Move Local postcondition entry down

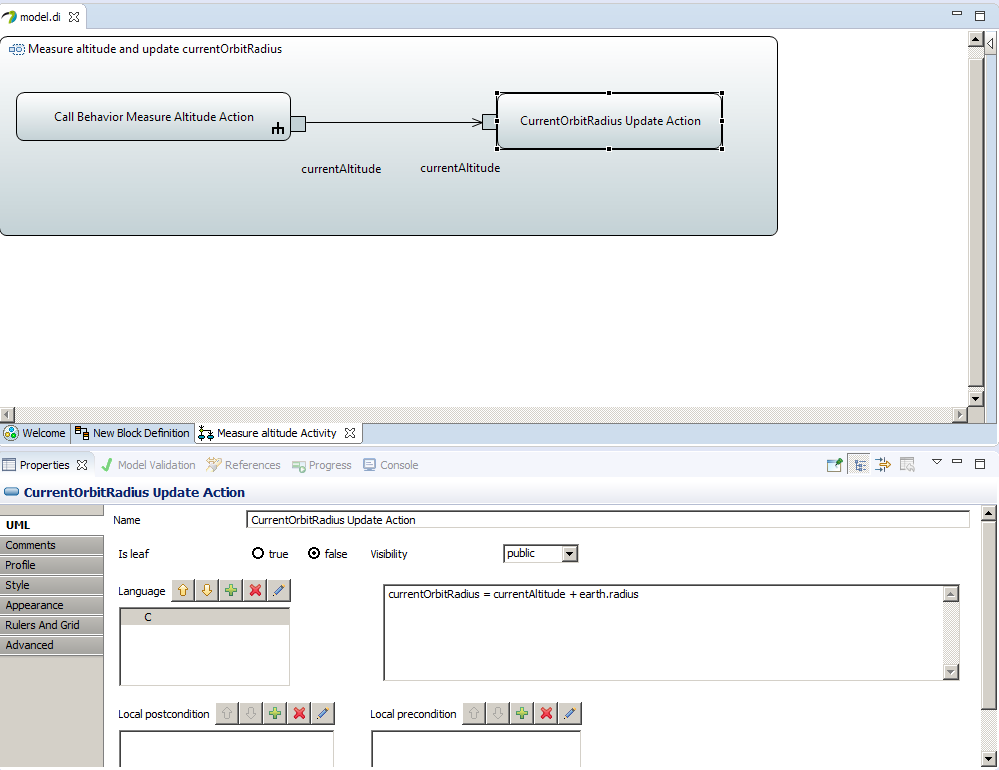point(251,713)
